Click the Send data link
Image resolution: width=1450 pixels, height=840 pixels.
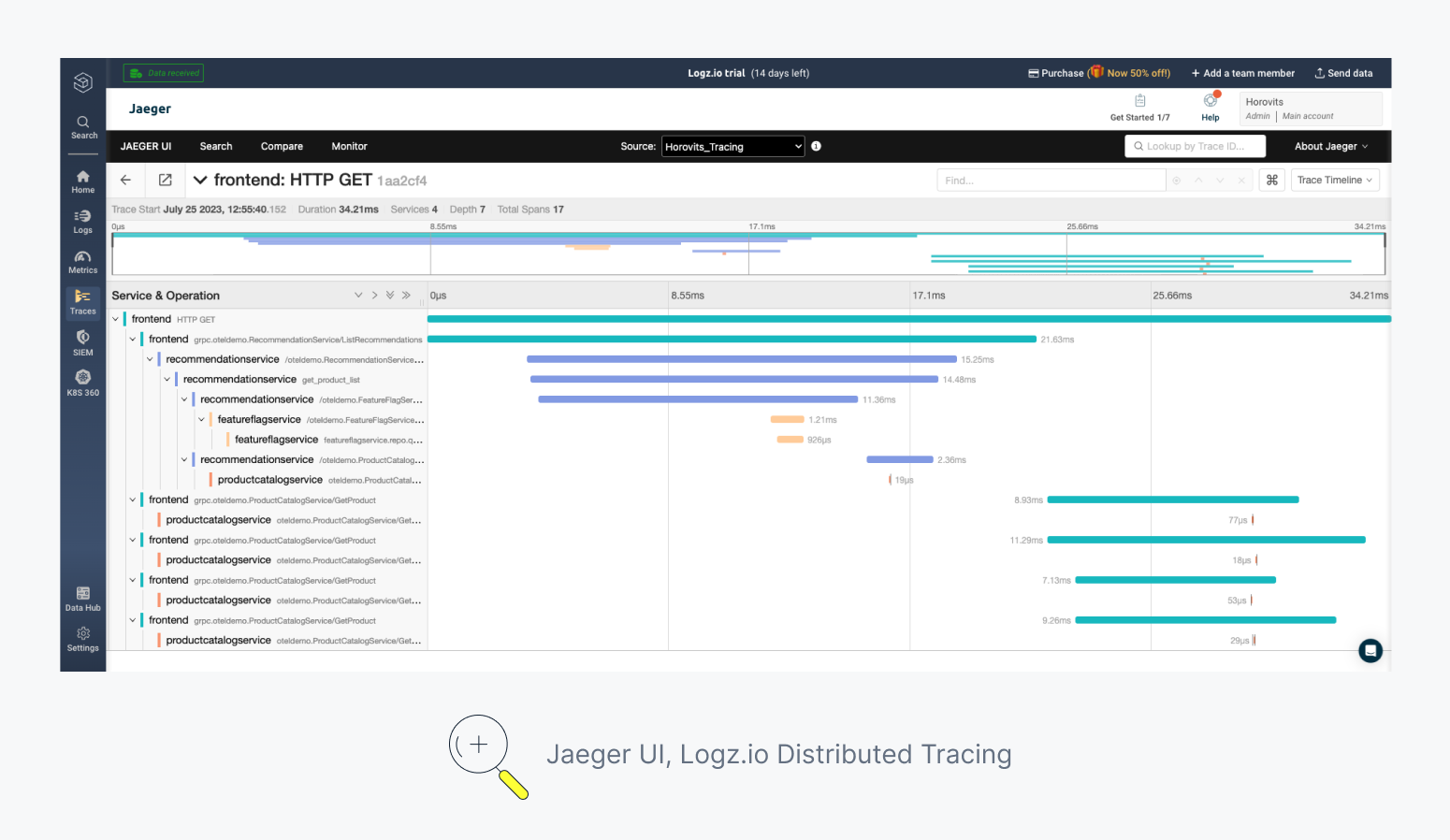click(x=1344, y=72)
